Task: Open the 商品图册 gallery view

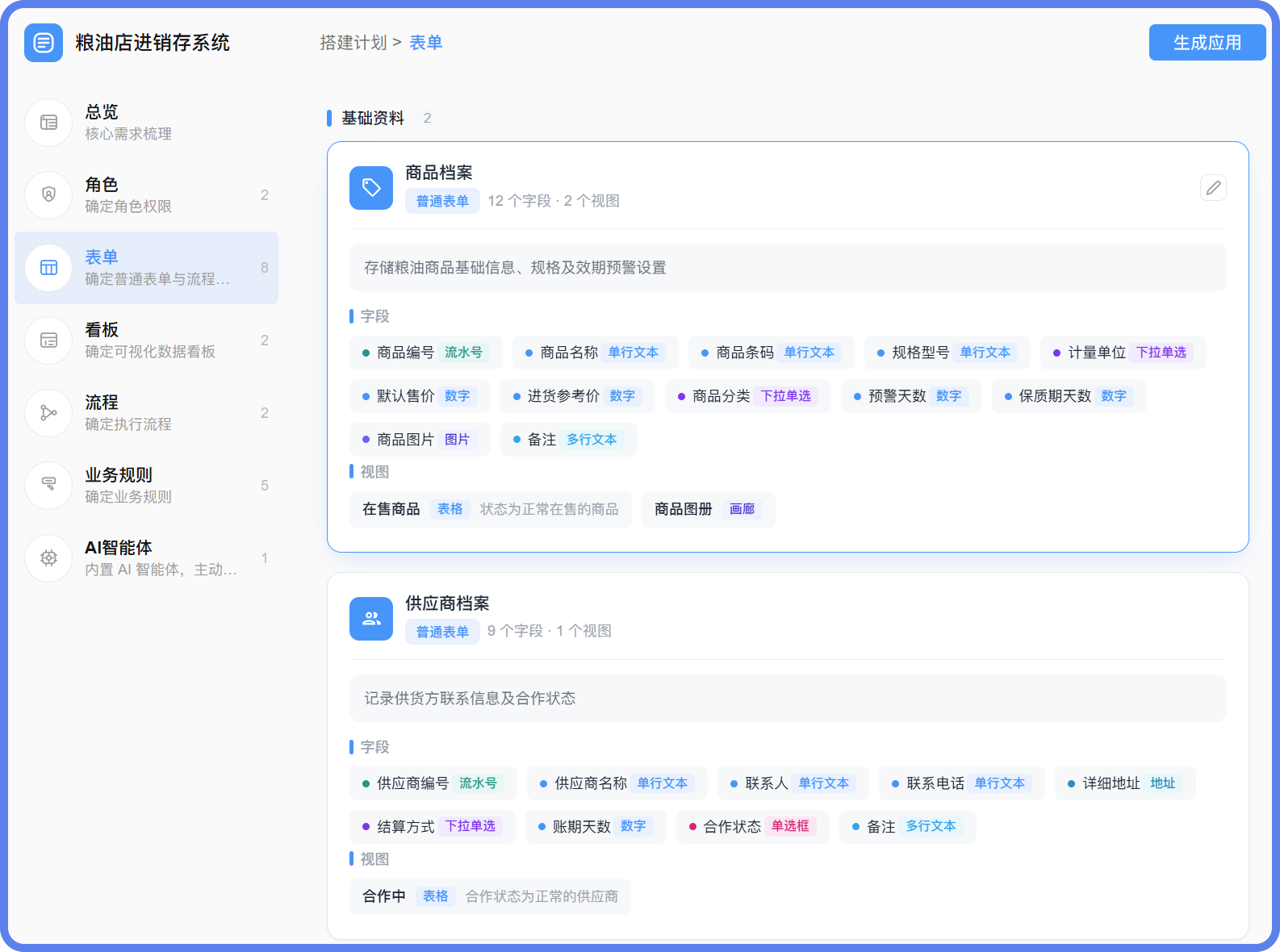Action: [x=709, y=509]
